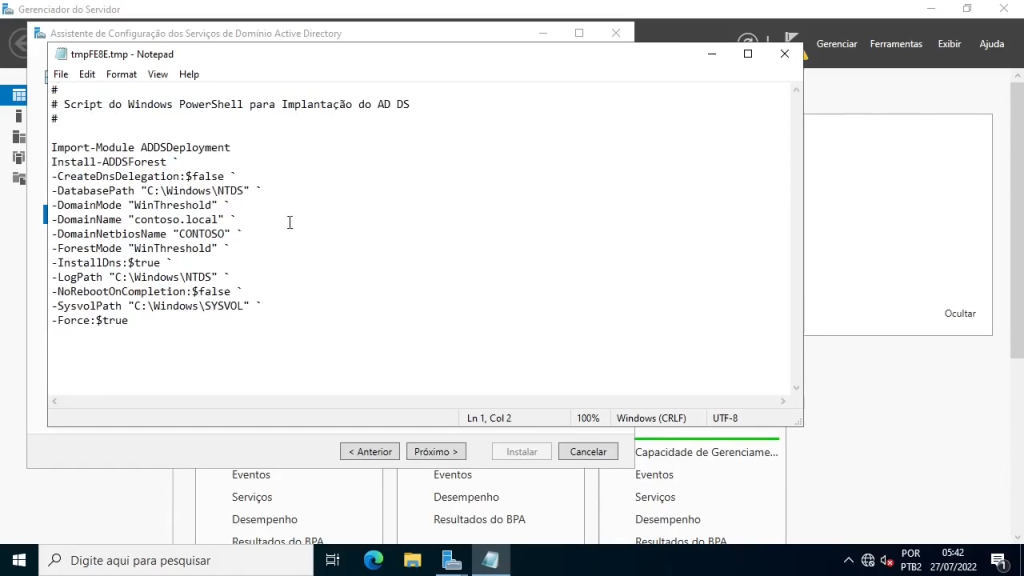Image resolution: width=1024 pixels, height=576 pixels.
Task: Open Gerenciar menu in Server Manager
Action: (x=837, y=44)
